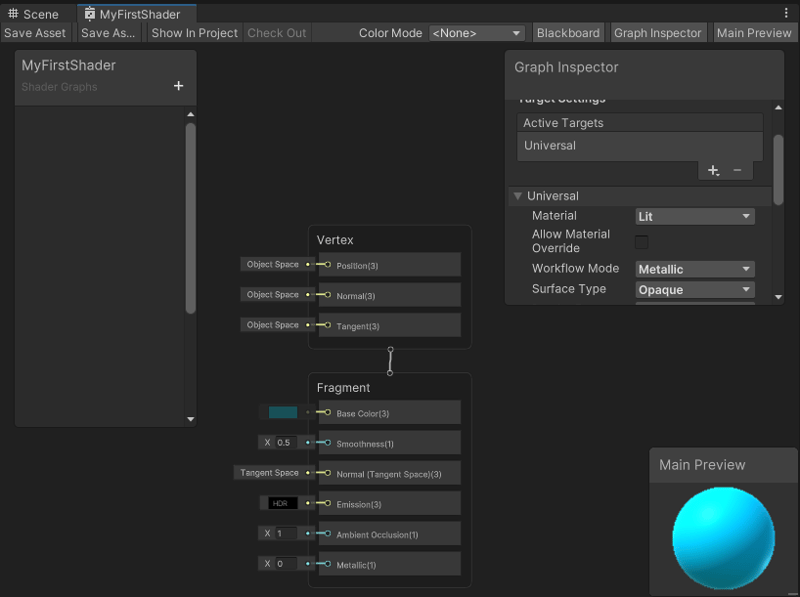
Task: Toggle the Graph Inspector panel
Action: point(657,33)
